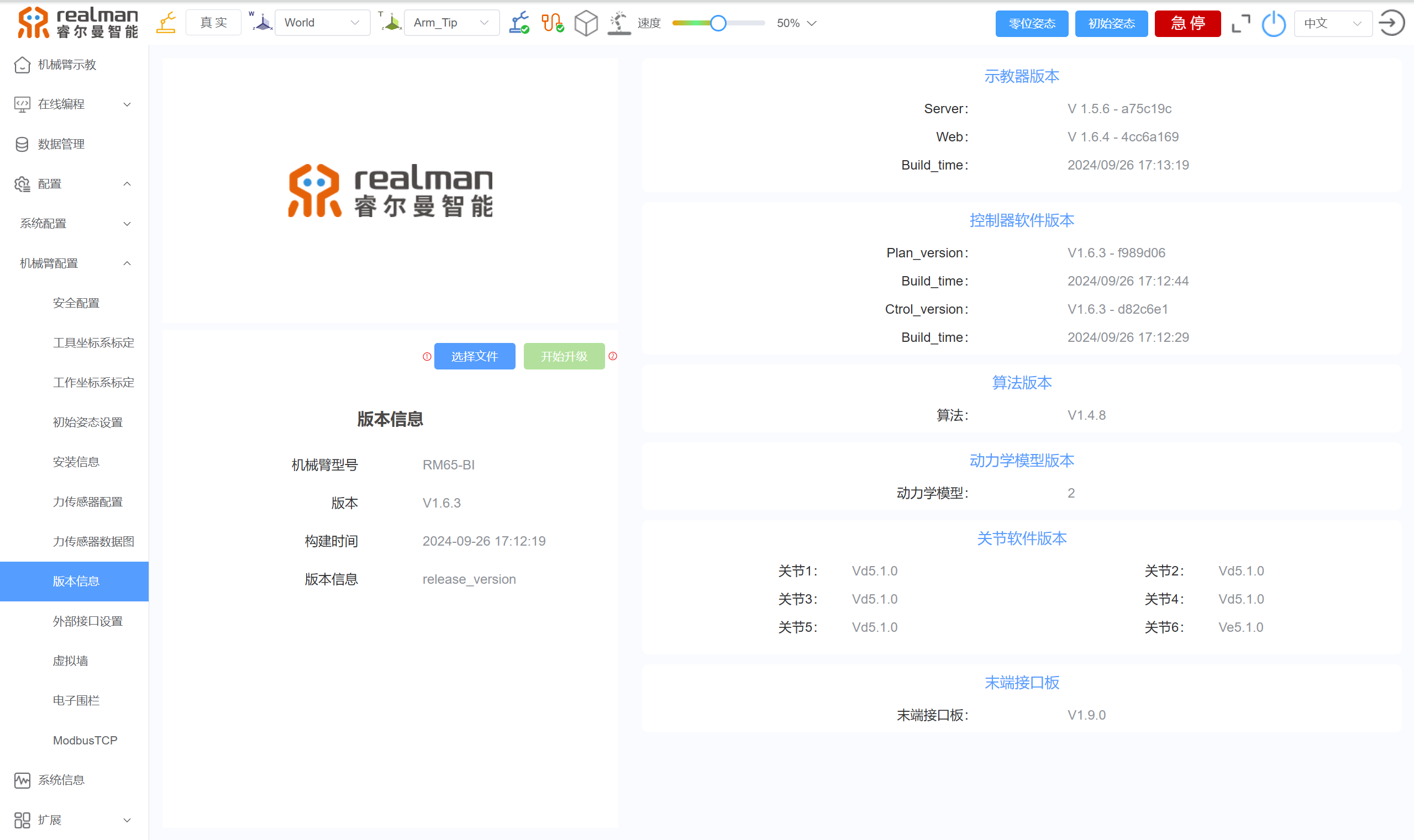Click the robot collision icon beside speed
The image size is (1414, 840).
[619, 23]
